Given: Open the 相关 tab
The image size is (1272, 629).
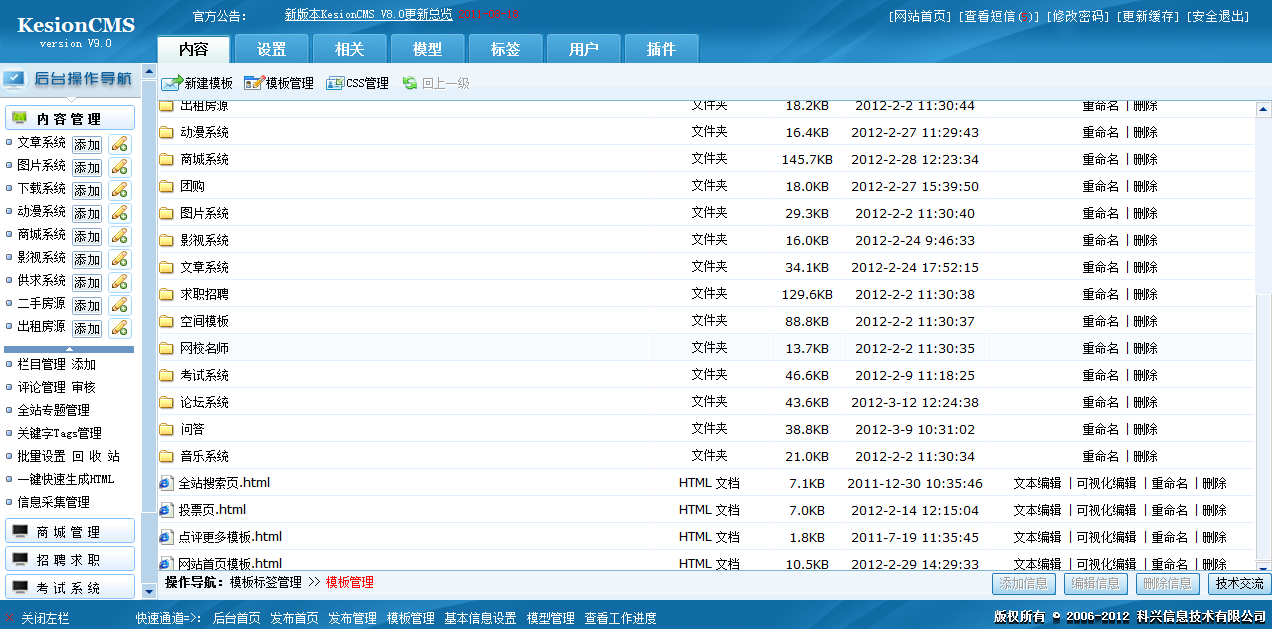Looking at the screenshot, I should point(350,49).
